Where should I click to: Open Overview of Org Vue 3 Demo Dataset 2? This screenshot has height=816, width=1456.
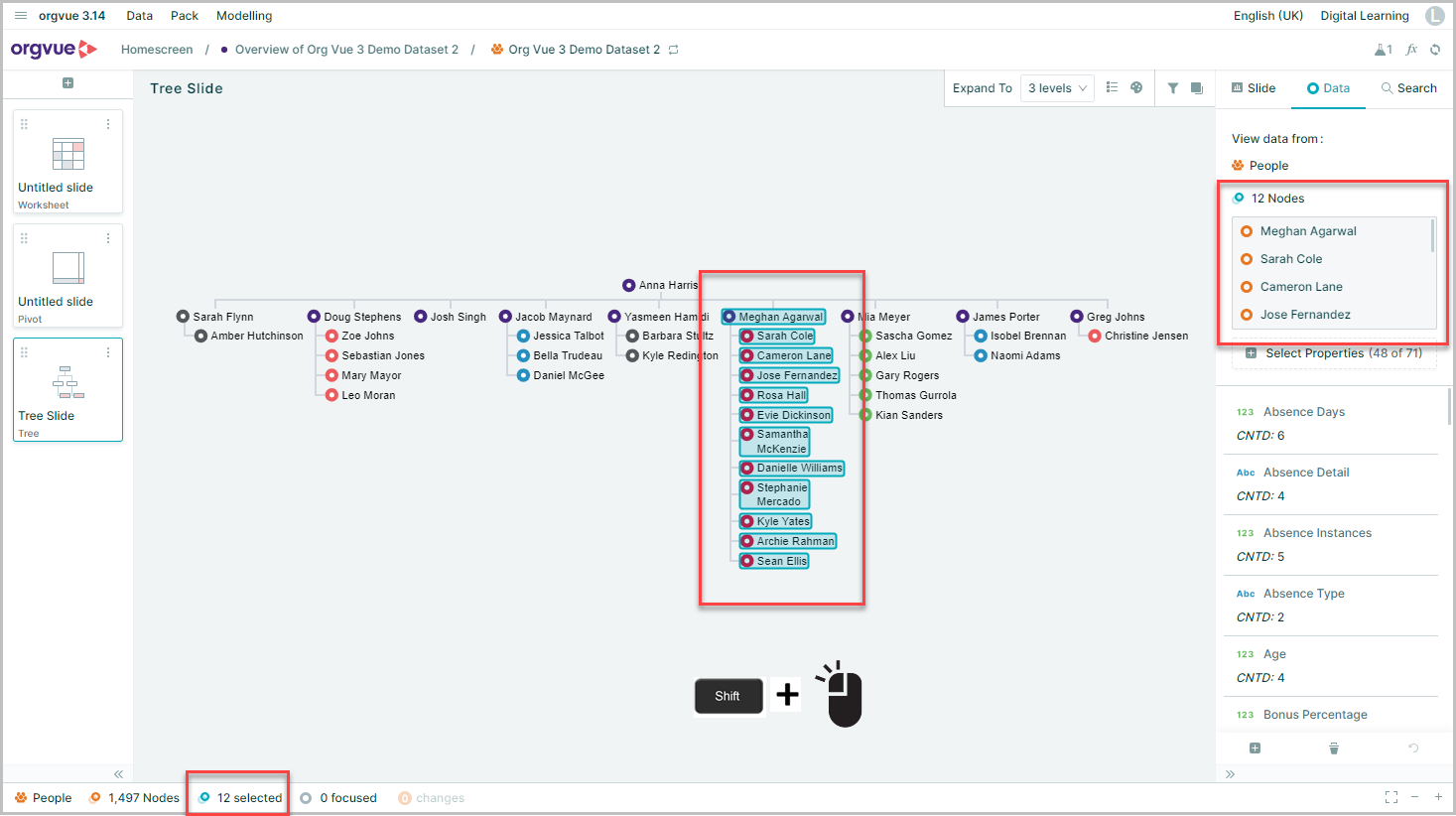pos(346,50)
